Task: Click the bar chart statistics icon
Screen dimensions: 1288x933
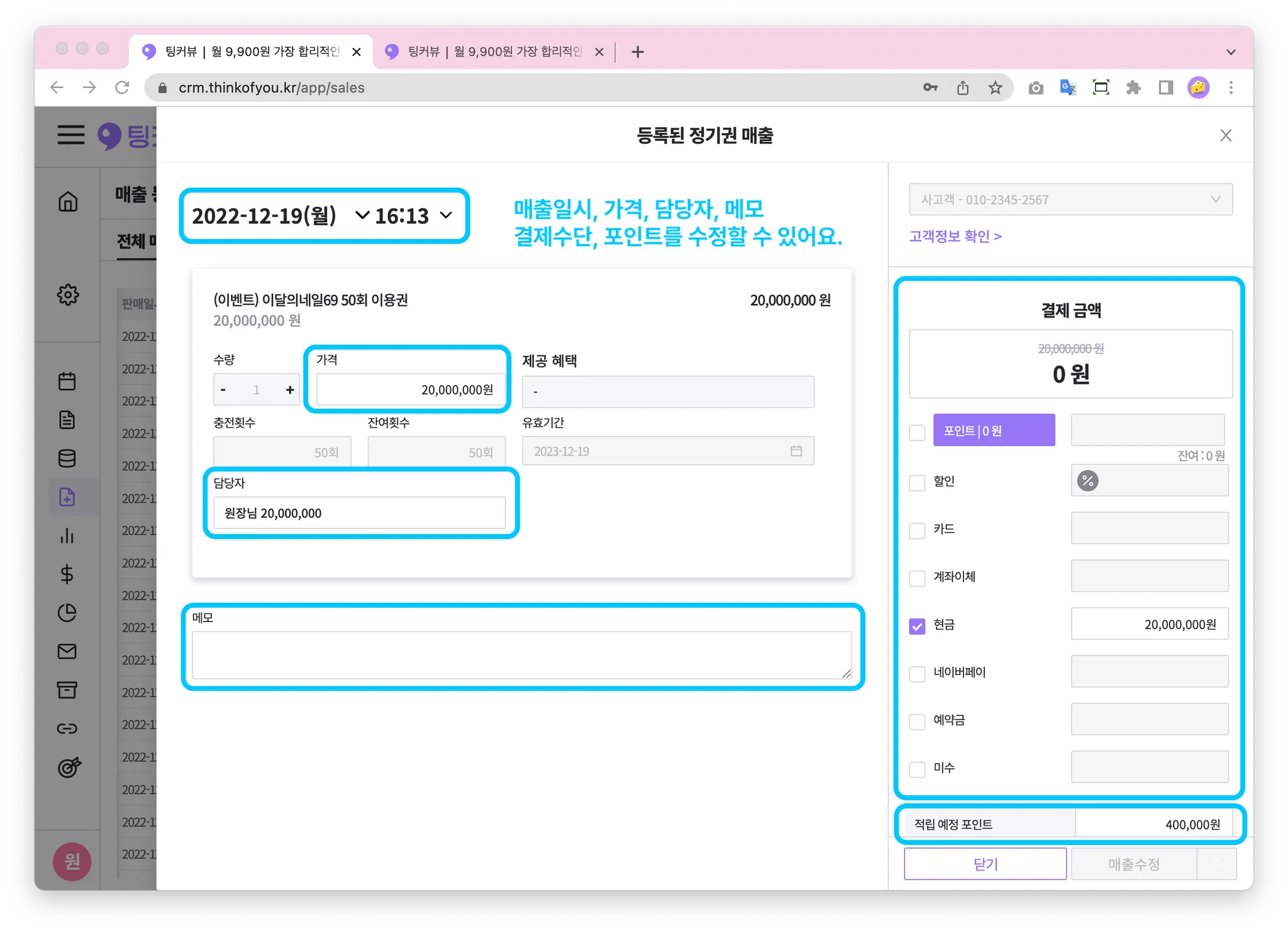Action: tap(67, 536)
